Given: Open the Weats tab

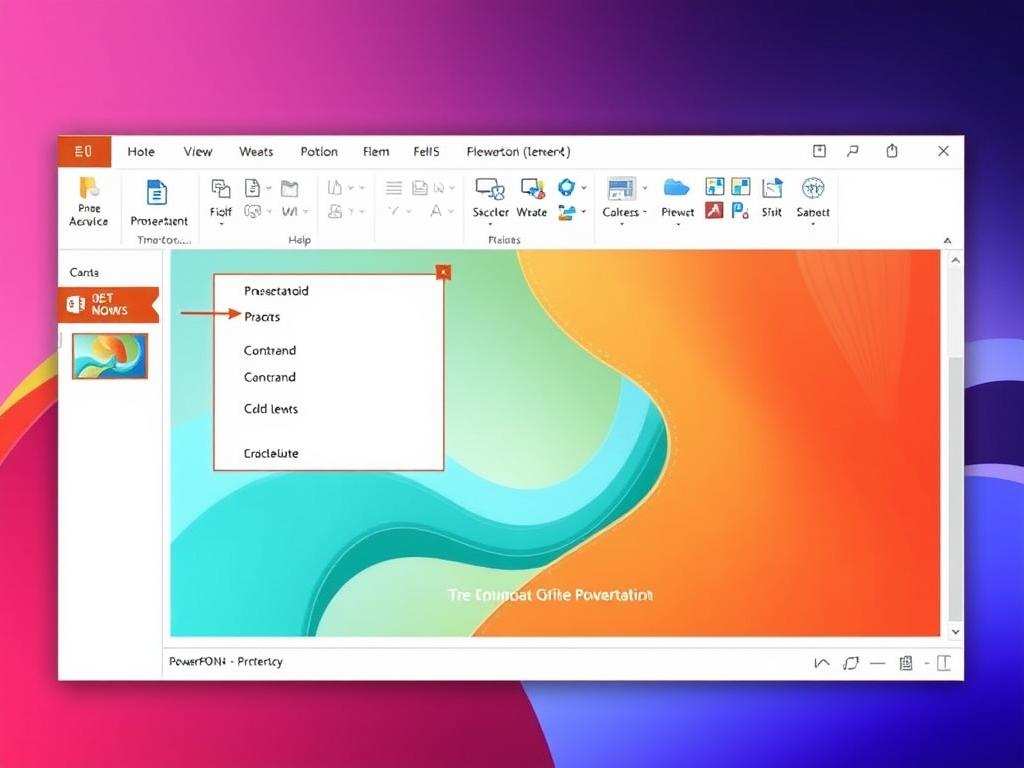Looking at the screenshot, I should coord(256,152).
